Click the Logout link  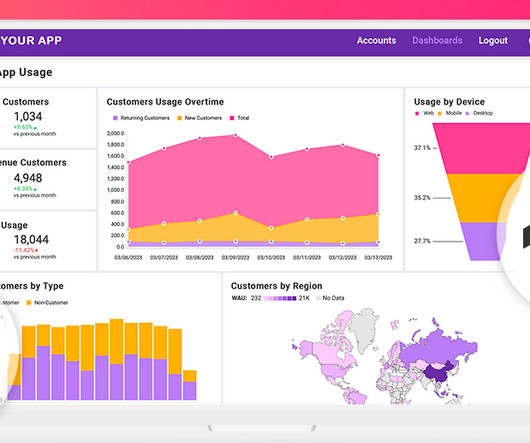point(493,41)
